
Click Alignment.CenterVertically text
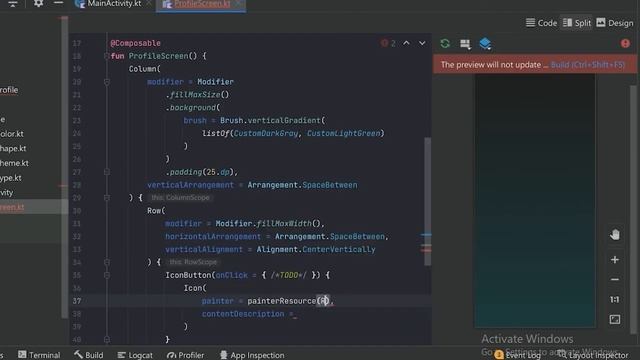pyautogui.click(x=316, y=250)
